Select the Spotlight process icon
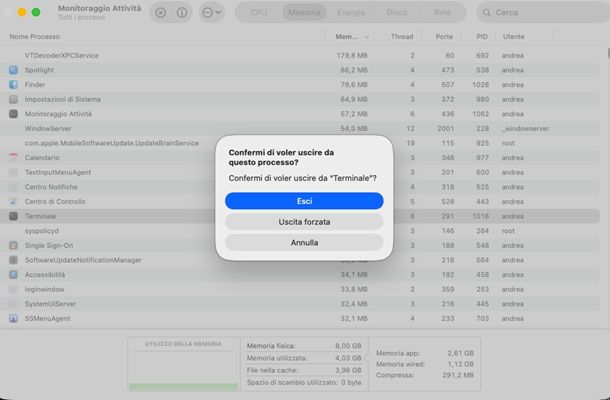The width and height of the screenshot is (610, 400). tap(13, 70)
